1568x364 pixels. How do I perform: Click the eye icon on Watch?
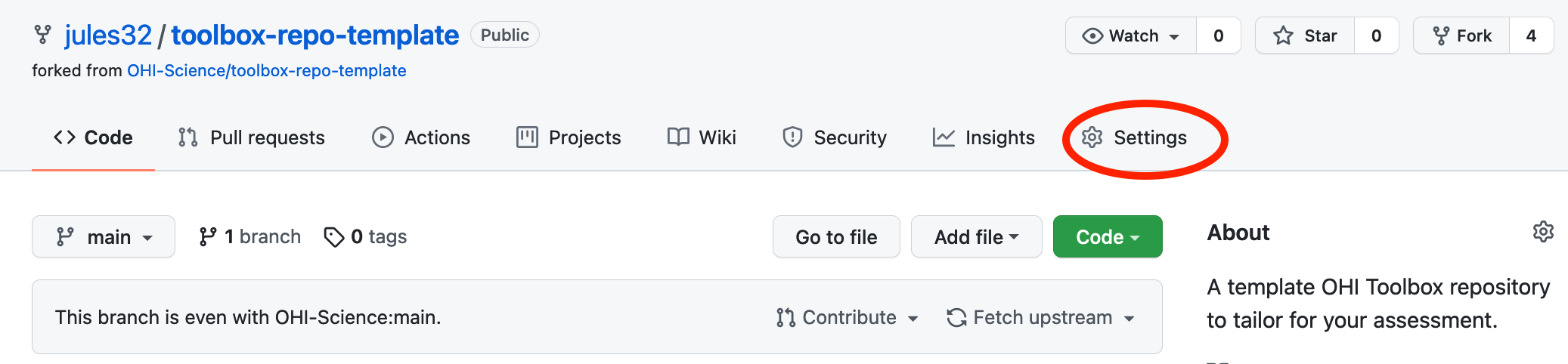[x=1092, y=35]
